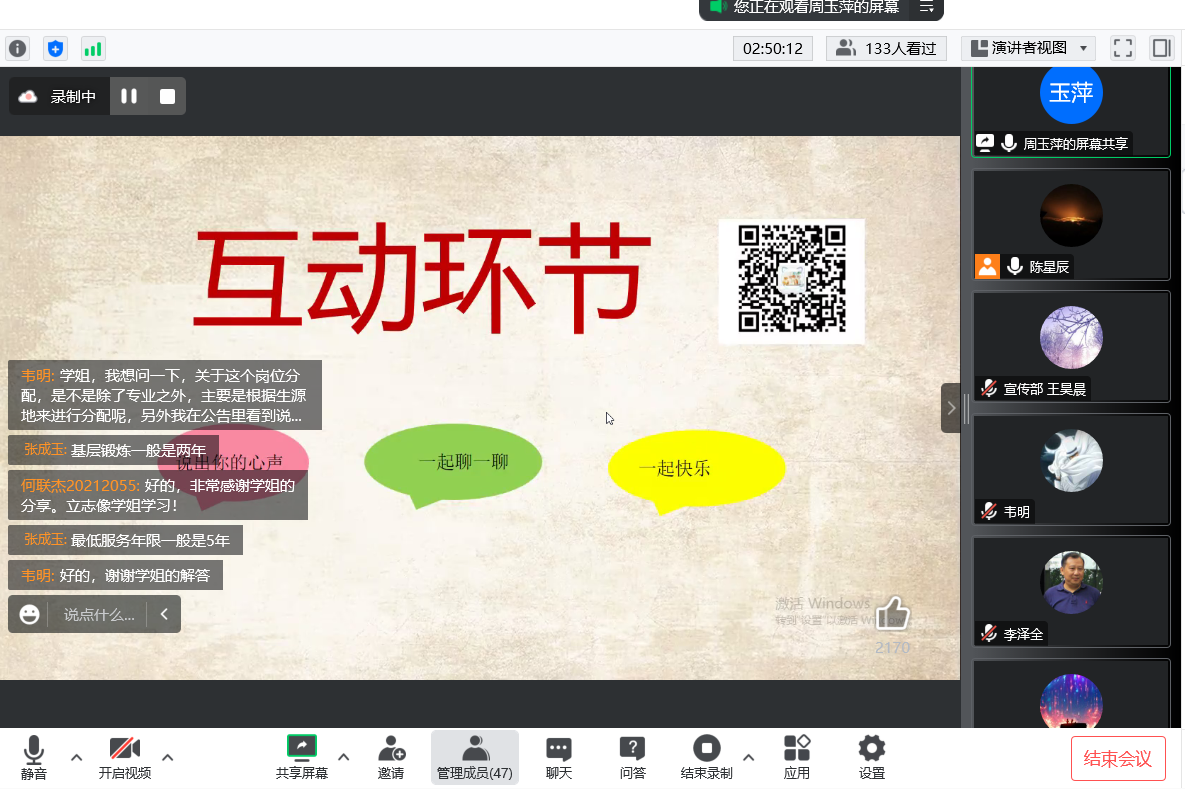
Task: Open the presenter view dropdown
Action: coord(1029,48)
